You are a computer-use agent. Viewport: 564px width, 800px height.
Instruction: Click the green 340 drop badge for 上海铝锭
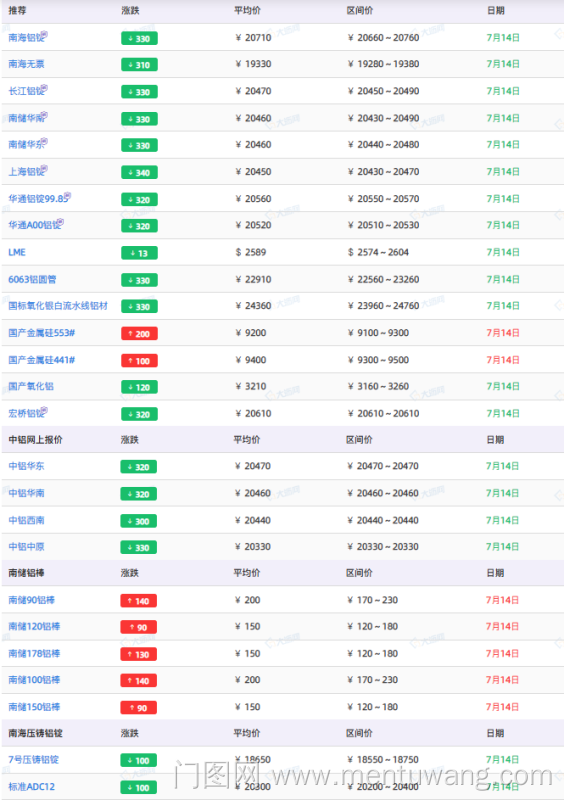[x=139, y=172]
